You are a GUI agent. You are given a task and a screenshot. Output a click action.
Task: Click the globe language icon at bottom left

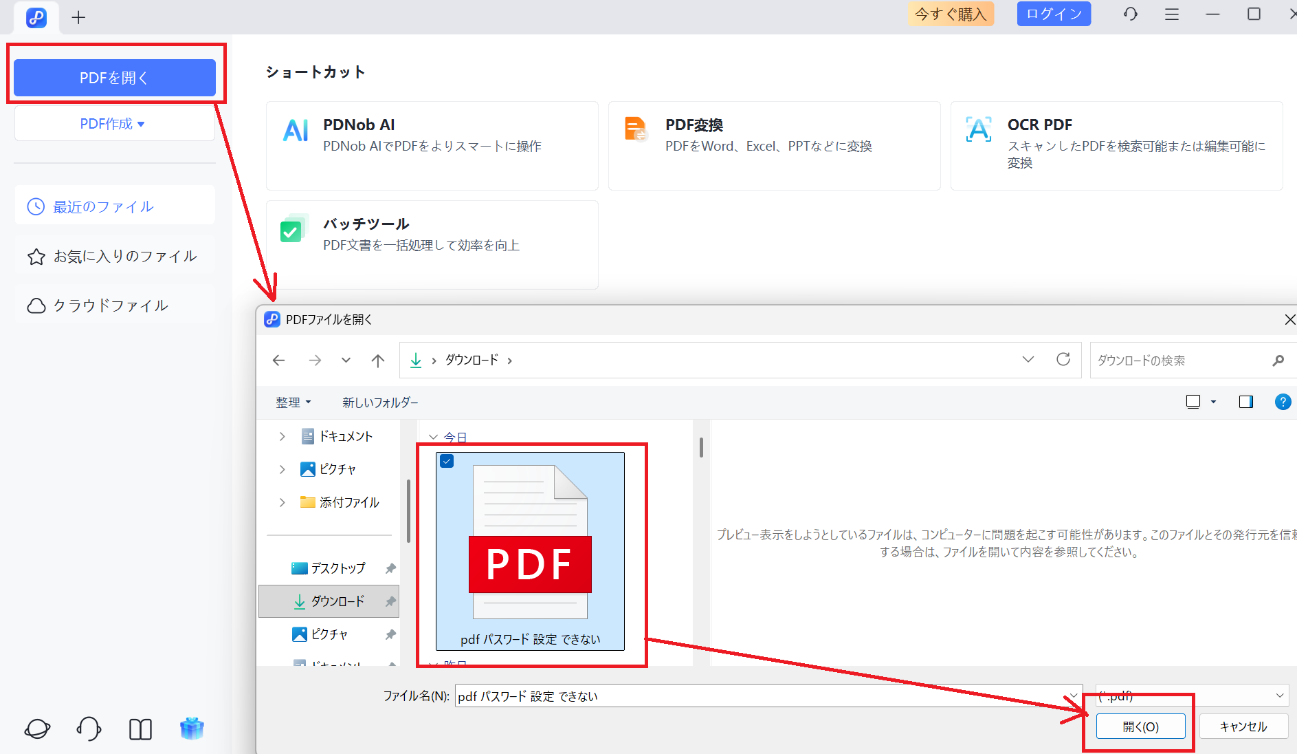(36, 728)
